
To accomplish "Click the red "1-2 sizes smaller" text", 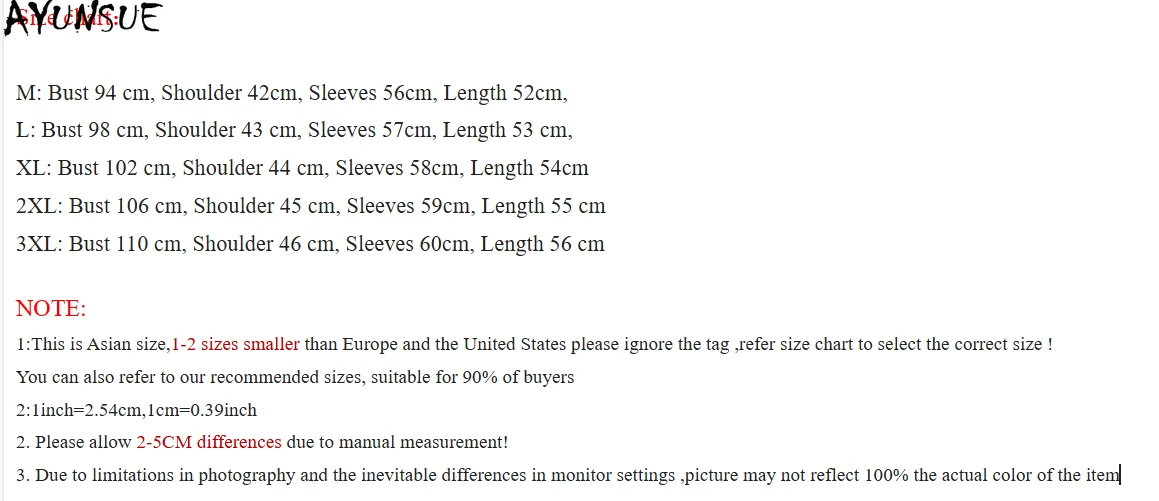I will coord(235,344).
